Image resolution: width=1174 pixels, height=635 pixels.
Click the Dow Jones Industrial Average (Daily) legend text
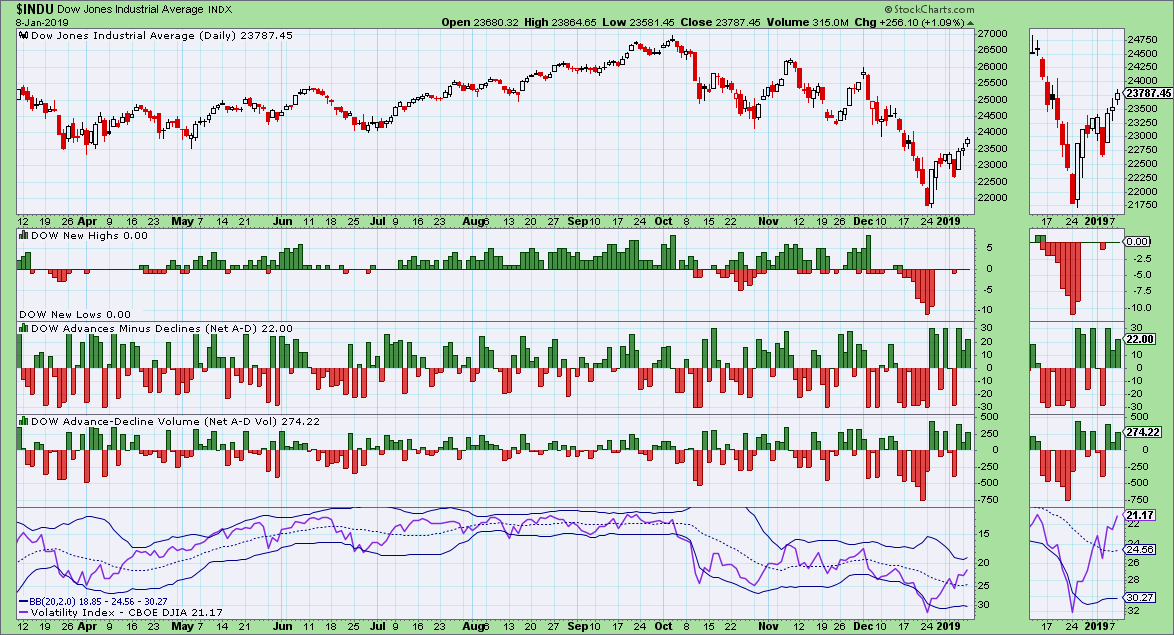[162, 35]
